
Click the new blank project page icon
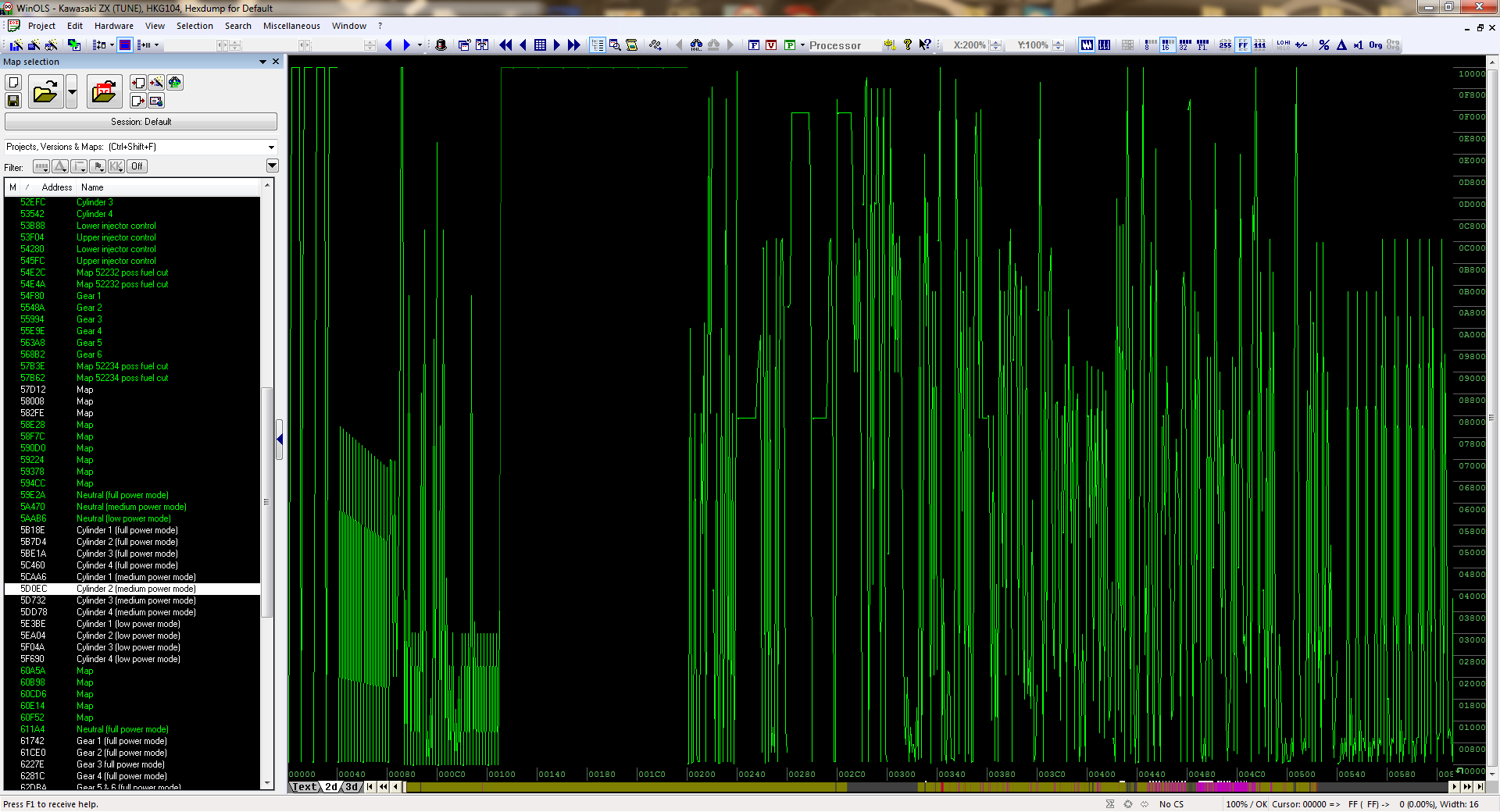click(13, 83)
